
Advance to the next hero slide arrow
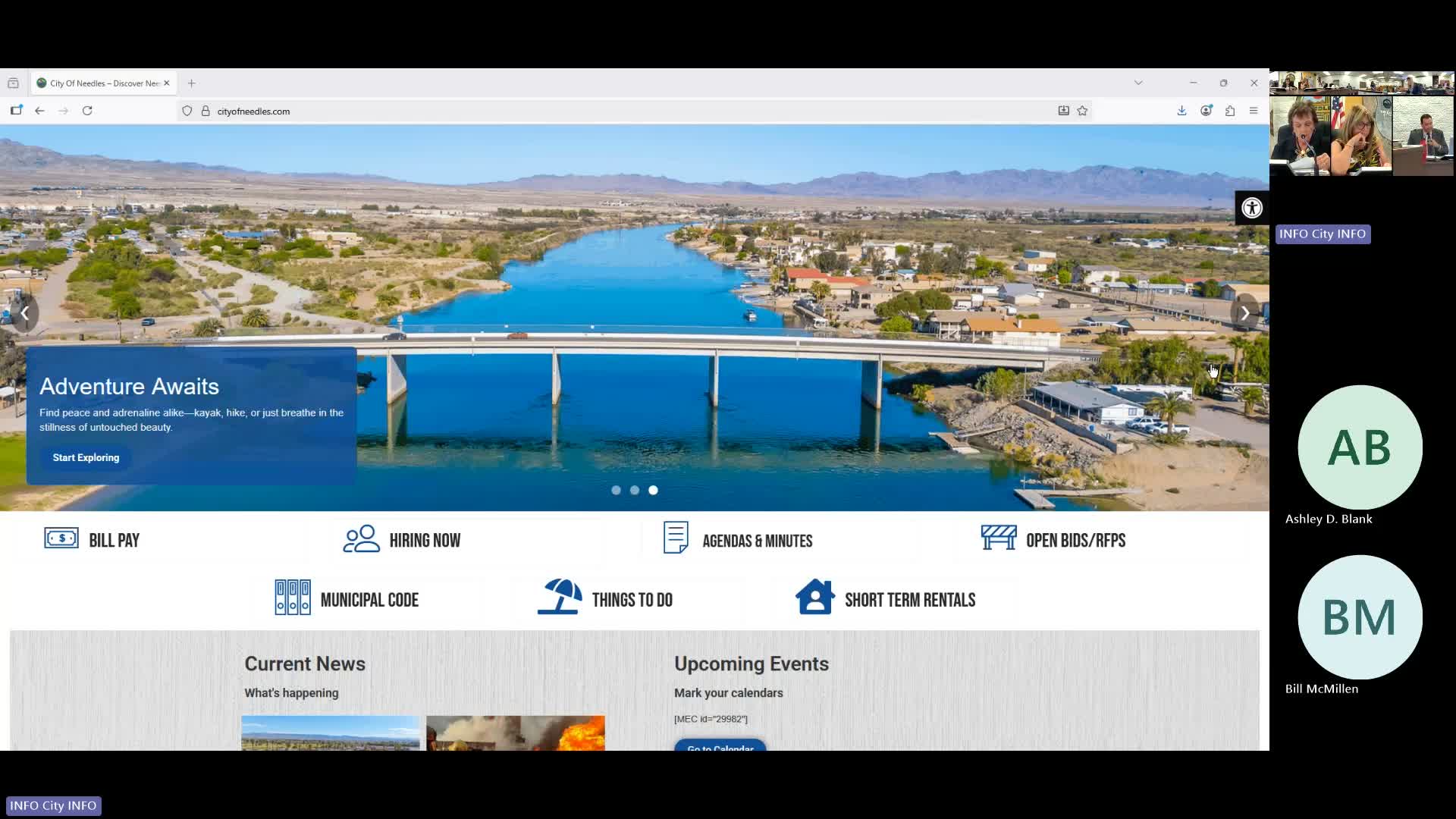tap(1244, 313)
